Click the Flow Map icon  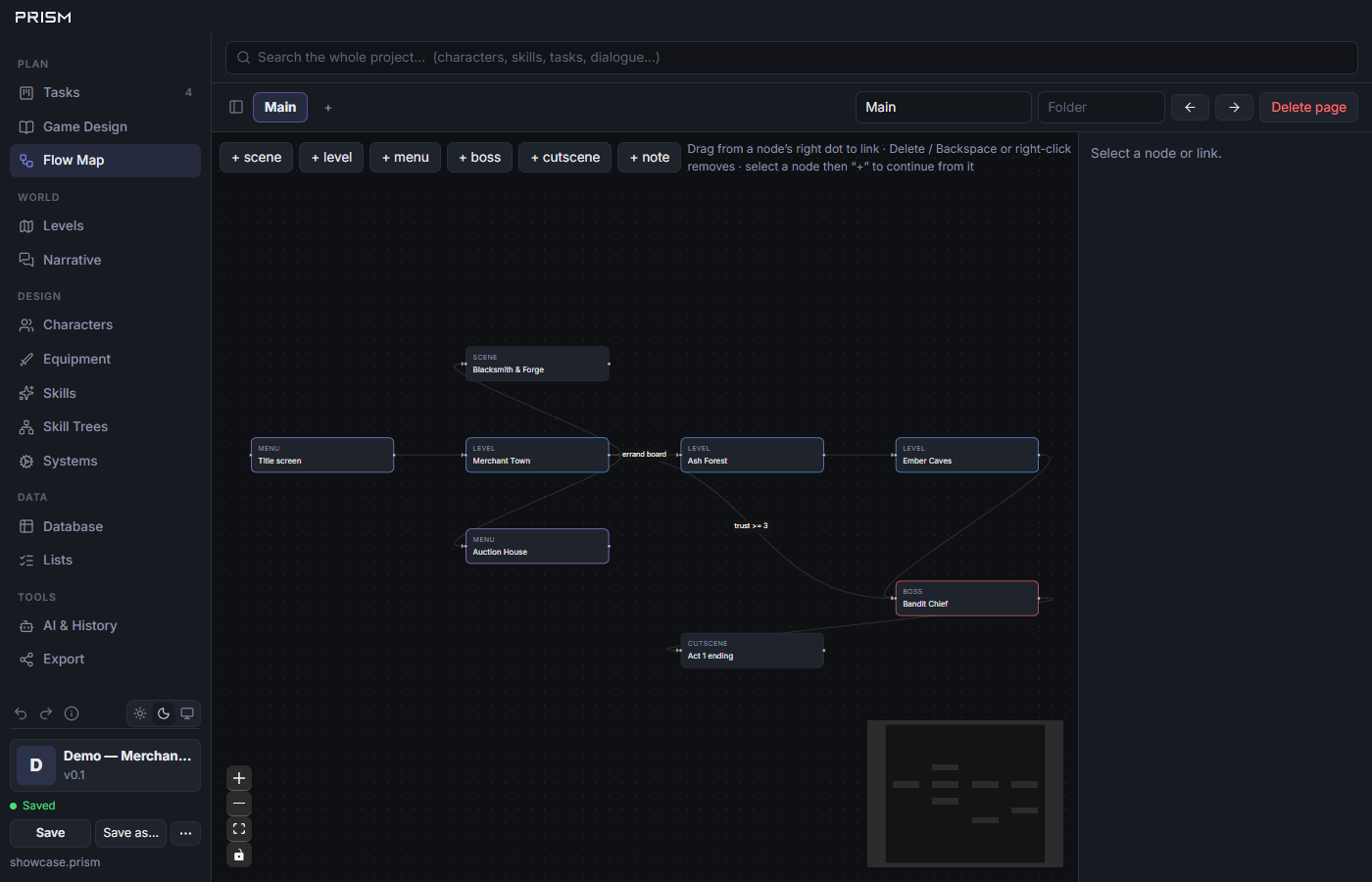[x=26, y=160]
